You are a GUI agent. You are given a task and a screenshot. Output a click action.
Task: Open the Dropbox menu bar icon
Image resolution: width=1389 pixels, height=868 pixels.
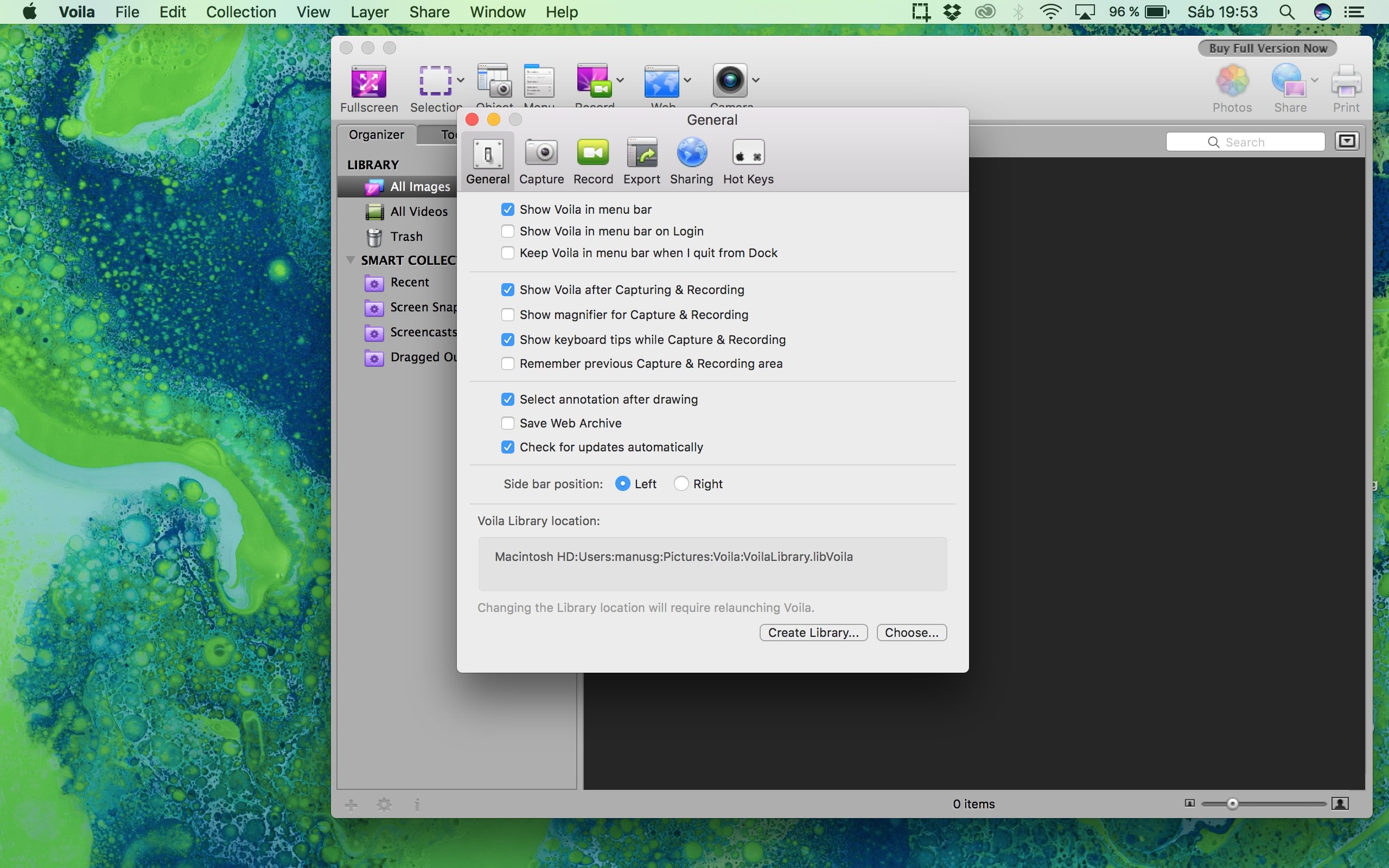pyautogui.click(x=952, y=12)
